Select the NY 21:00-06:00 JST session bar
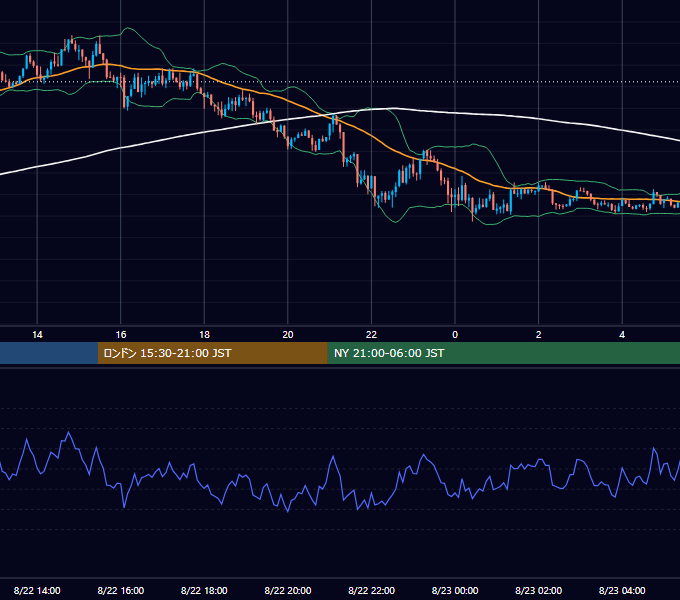This screenshot has height=600, width=680. coord(503,353)
